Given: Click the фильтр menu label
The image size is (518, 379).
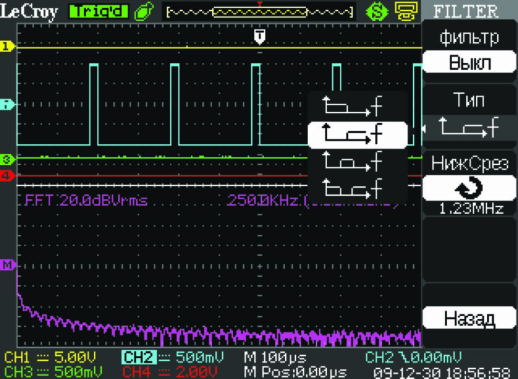Looking at the screenshot, I should (x=469, y=37).
